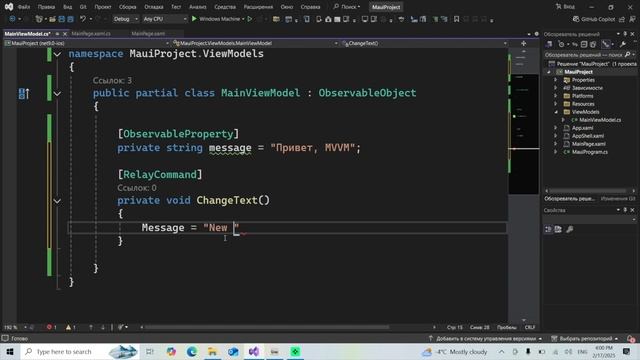Open the Файл menu
The height and width of the screenshot is (360, 640).
(x=24, y=7)
